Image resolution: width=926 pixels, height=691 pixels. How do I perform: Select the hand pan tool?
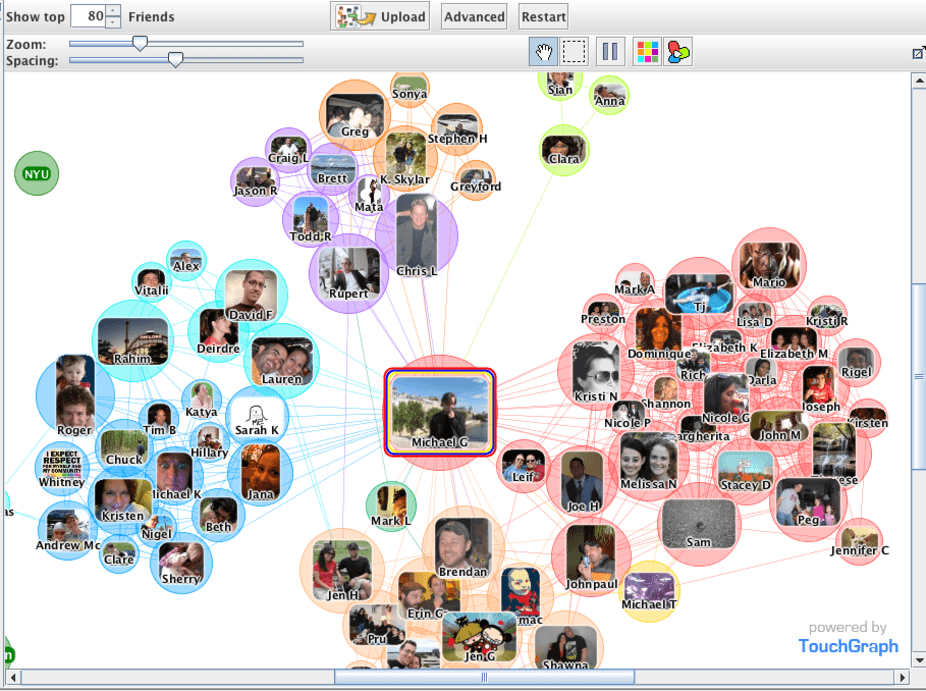click(544, 51)
